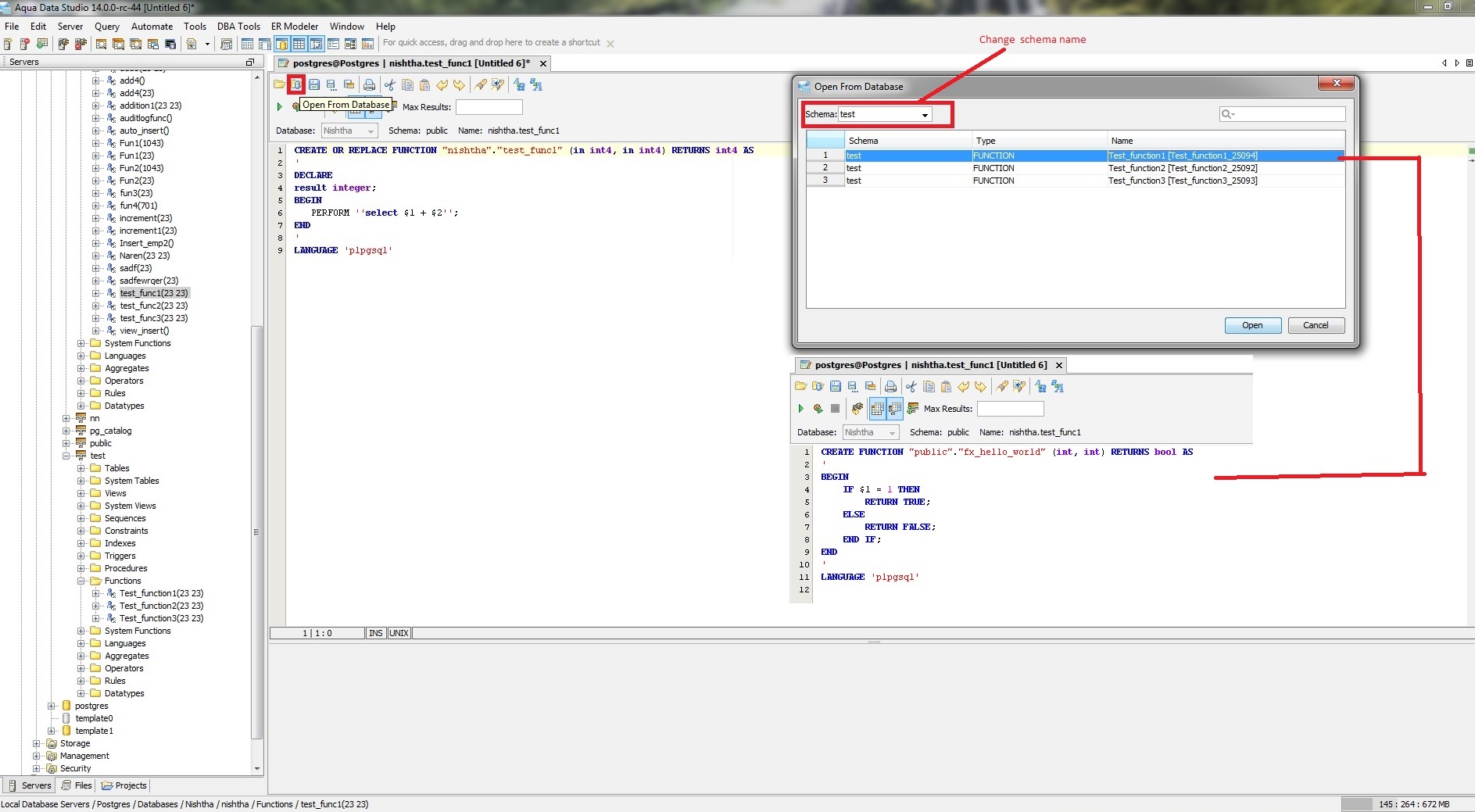Cut selection with the main editor's scissors icon

389,84
